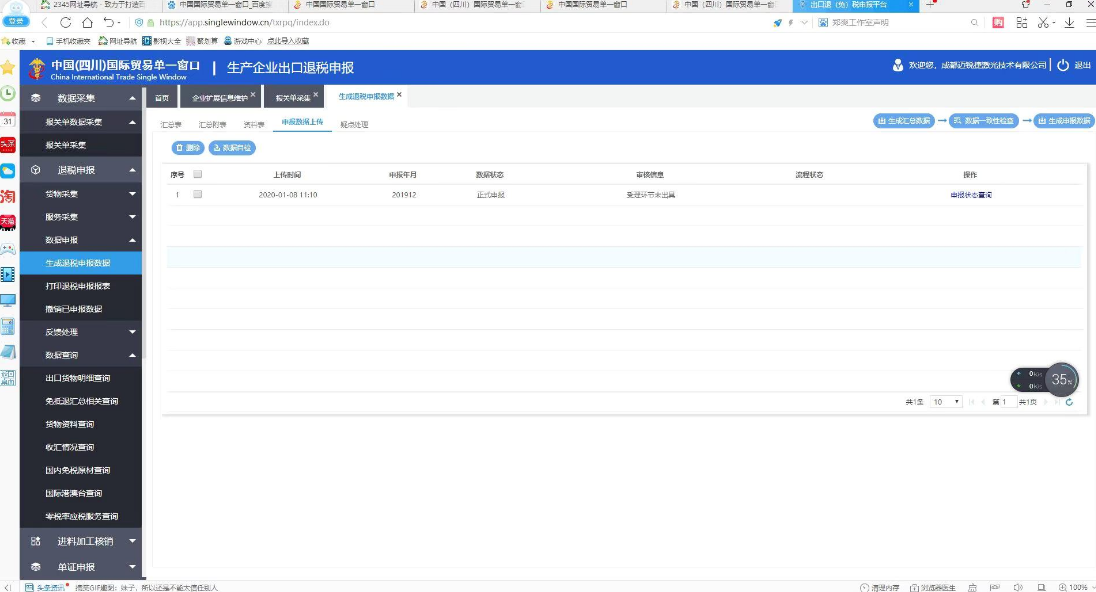This screenshot has width=1096, height=592.
Task: Click the 数据自检 button
Action: click(x=232, y=147)
